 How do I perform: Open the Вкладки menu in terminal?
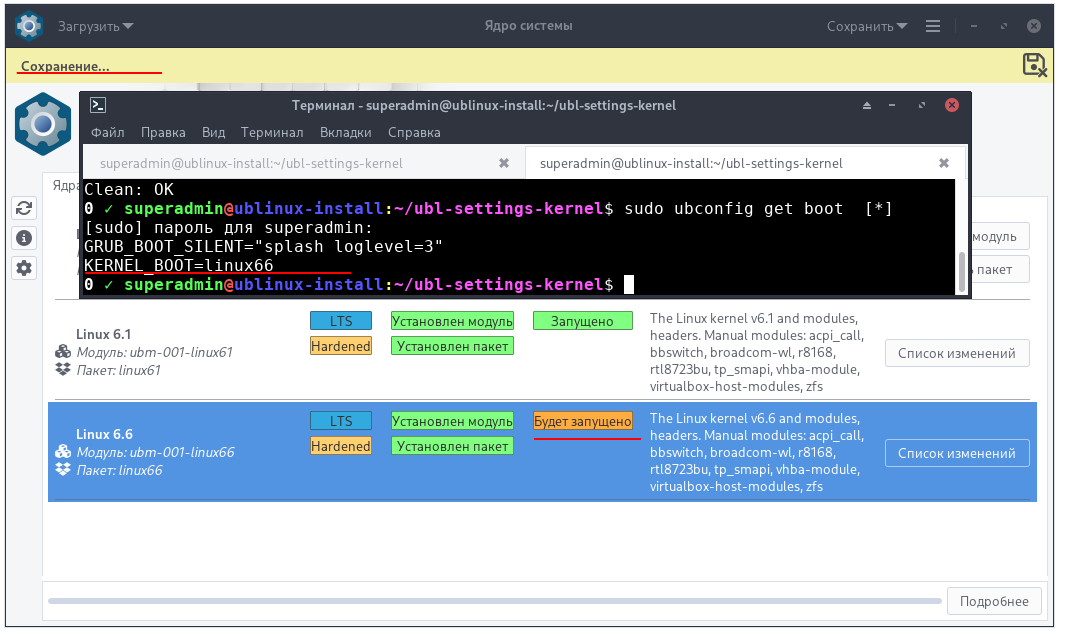345,132
